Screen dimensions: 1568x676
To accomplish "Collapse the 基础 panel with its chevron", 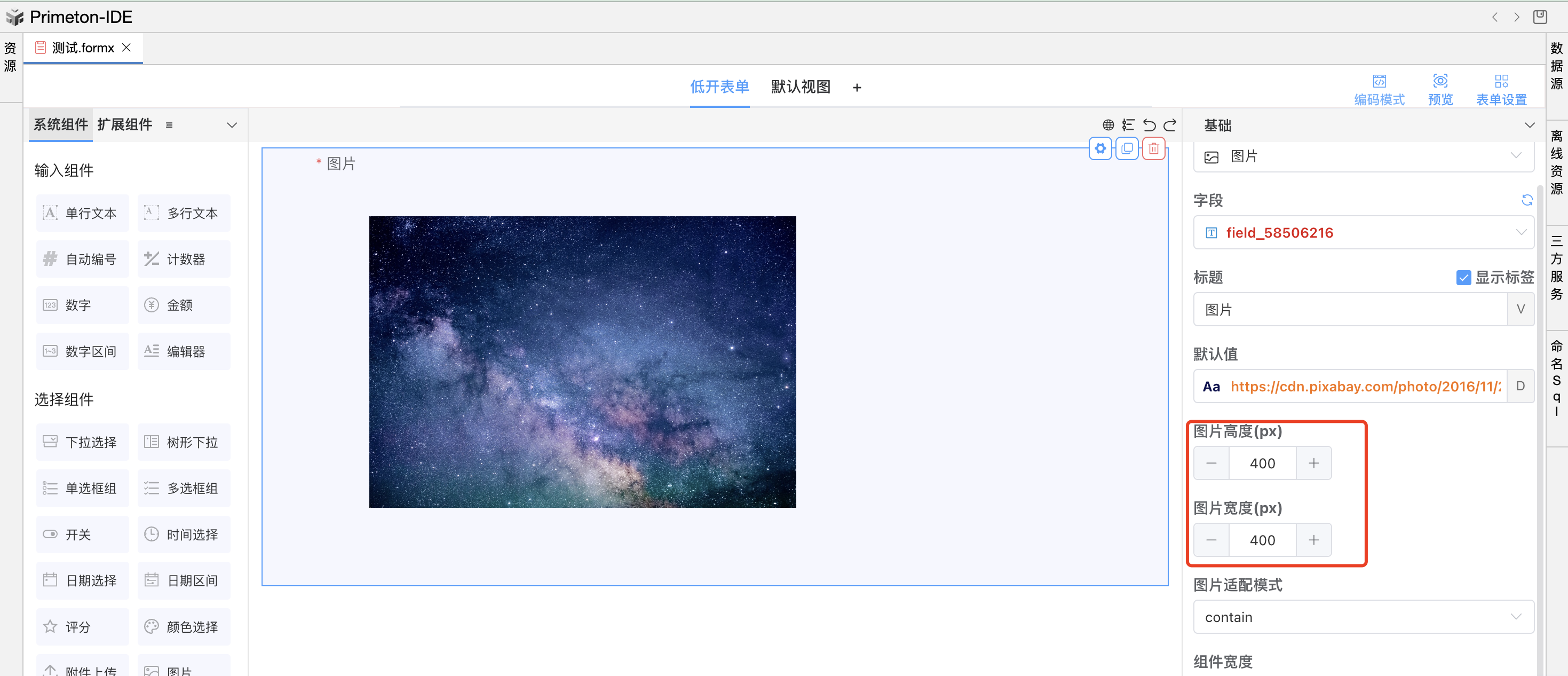I will tap(1531, 125).
